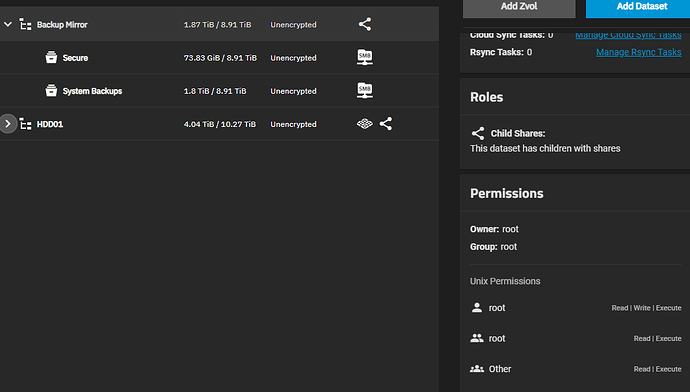This screenshot has height=392, width=690.
Task: Click the Child Shares icon in Roles
Action: [478, 133]
